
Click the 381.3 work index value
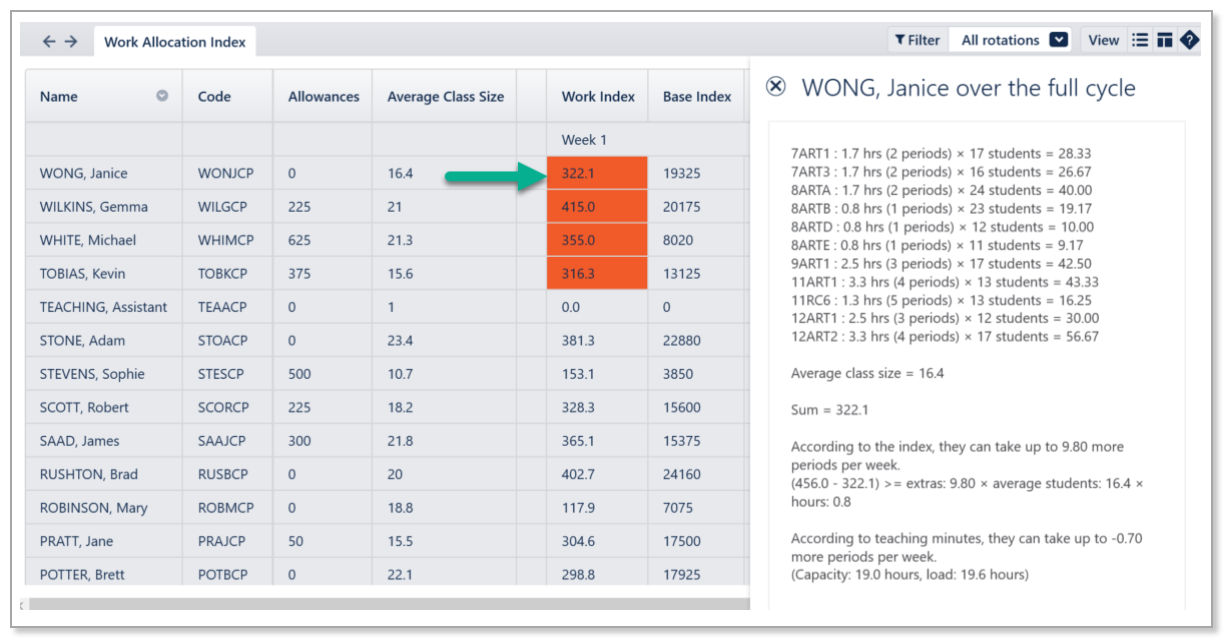coord(578,340)
